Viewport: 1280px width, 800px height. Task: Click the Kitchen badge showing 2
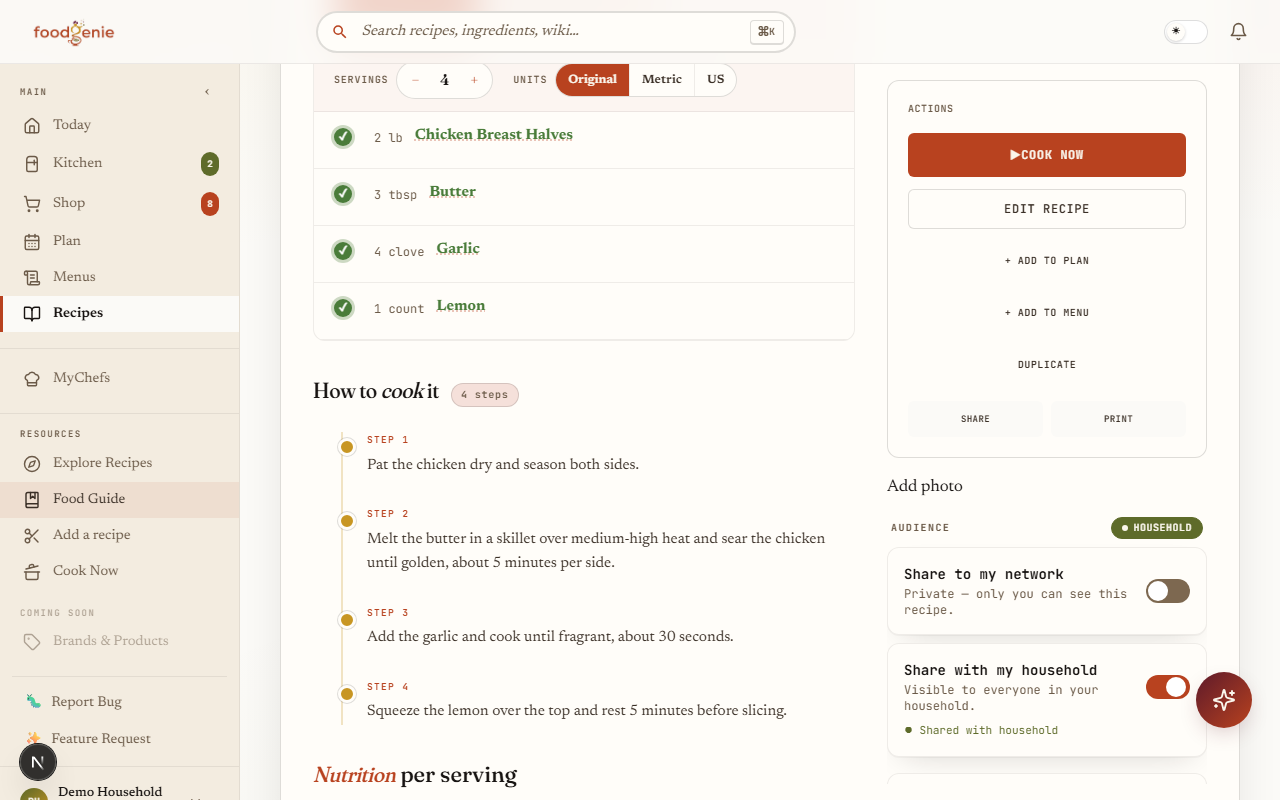[x=210, y=164]
